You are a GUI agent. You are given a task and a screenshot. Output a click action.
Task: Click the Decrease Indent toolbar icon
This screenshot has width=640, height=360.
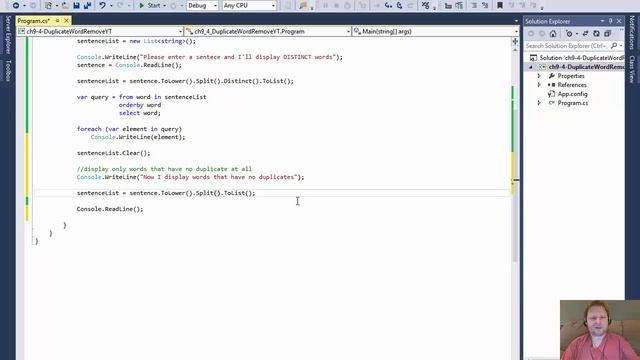tap(448, 6)
